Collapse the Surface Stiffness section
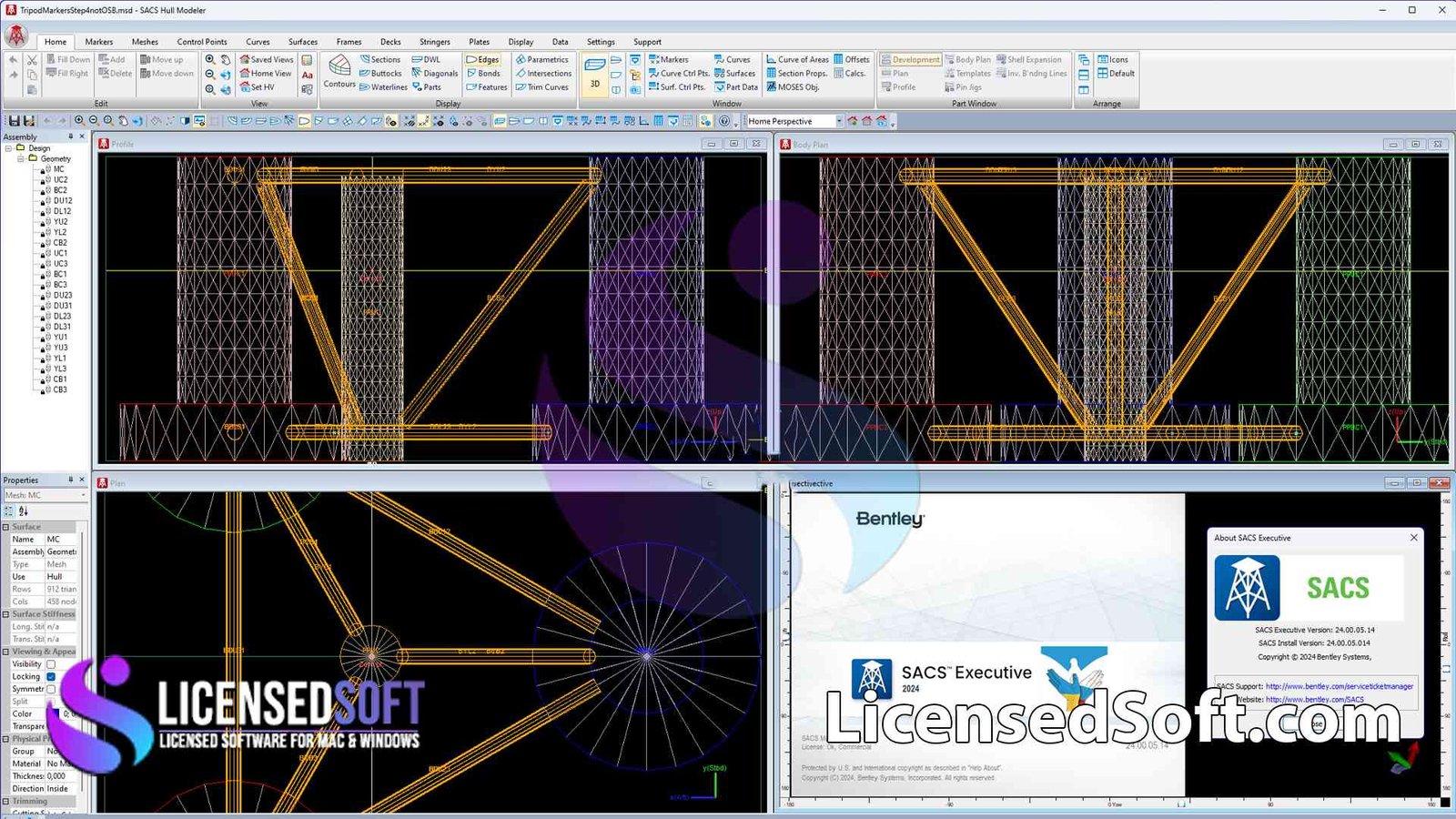 pos(5,614)
